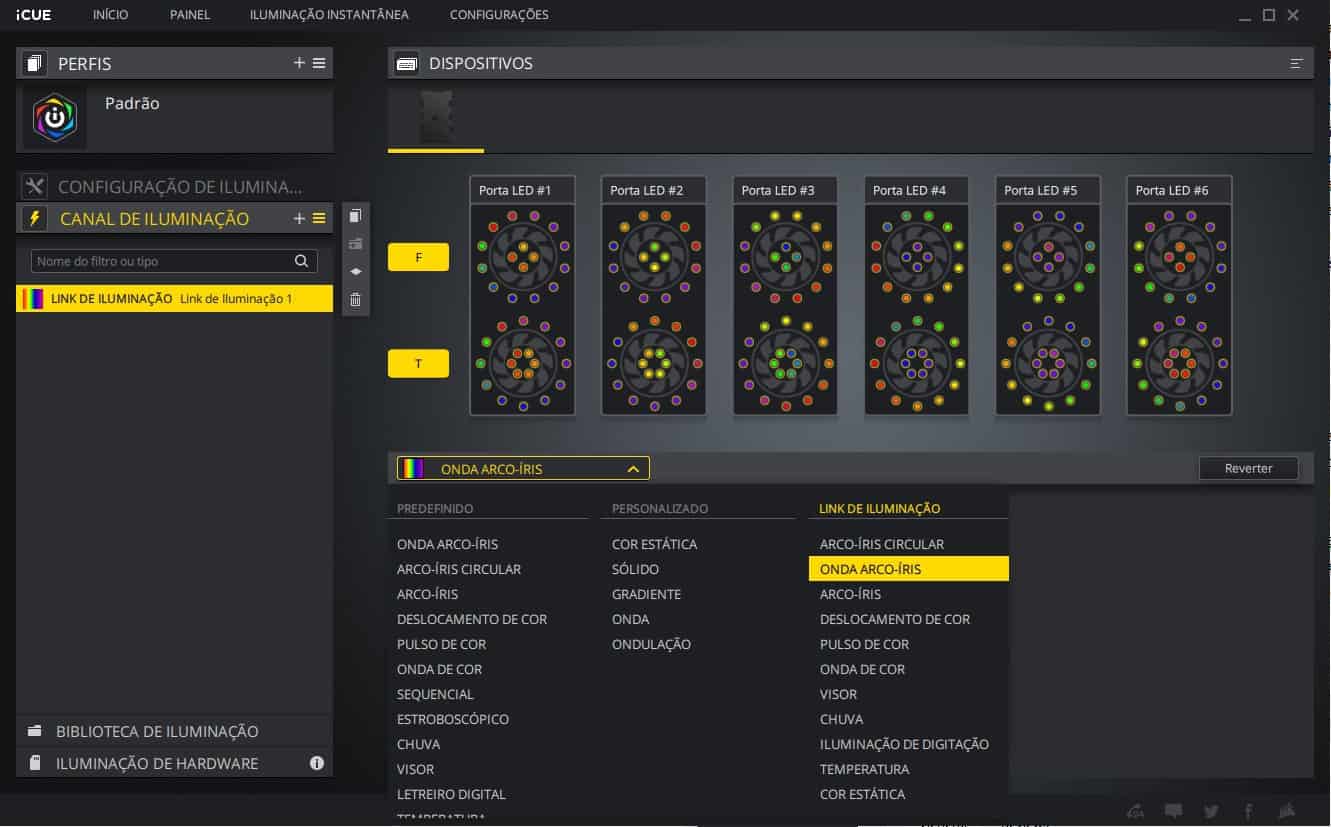Image resolution: width=1331 pixels, height=827 pixels.
Task: Open the Perfis hamburger menu
Action: pos(319,63)
